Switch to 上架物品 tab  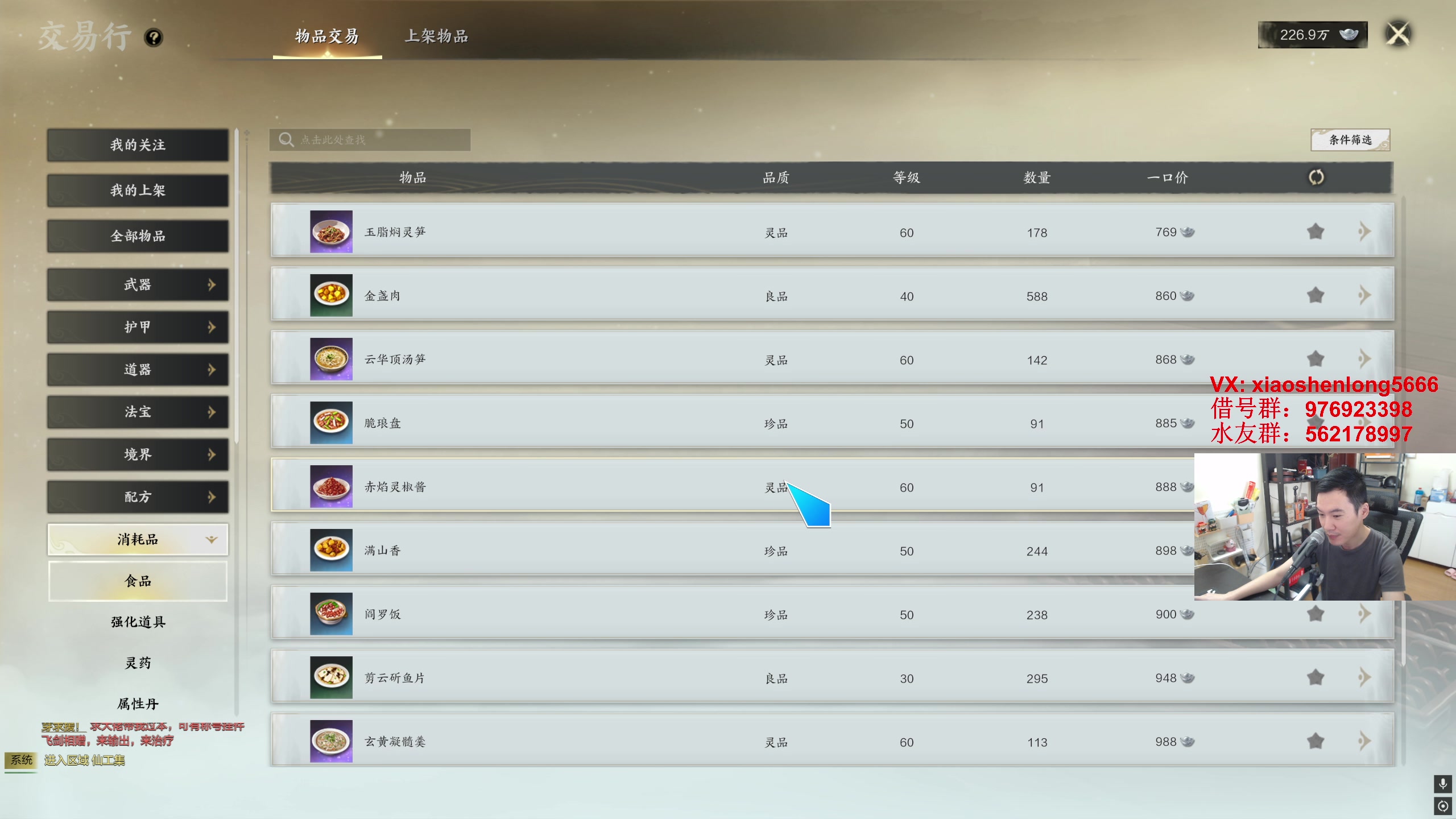(436, 36)
